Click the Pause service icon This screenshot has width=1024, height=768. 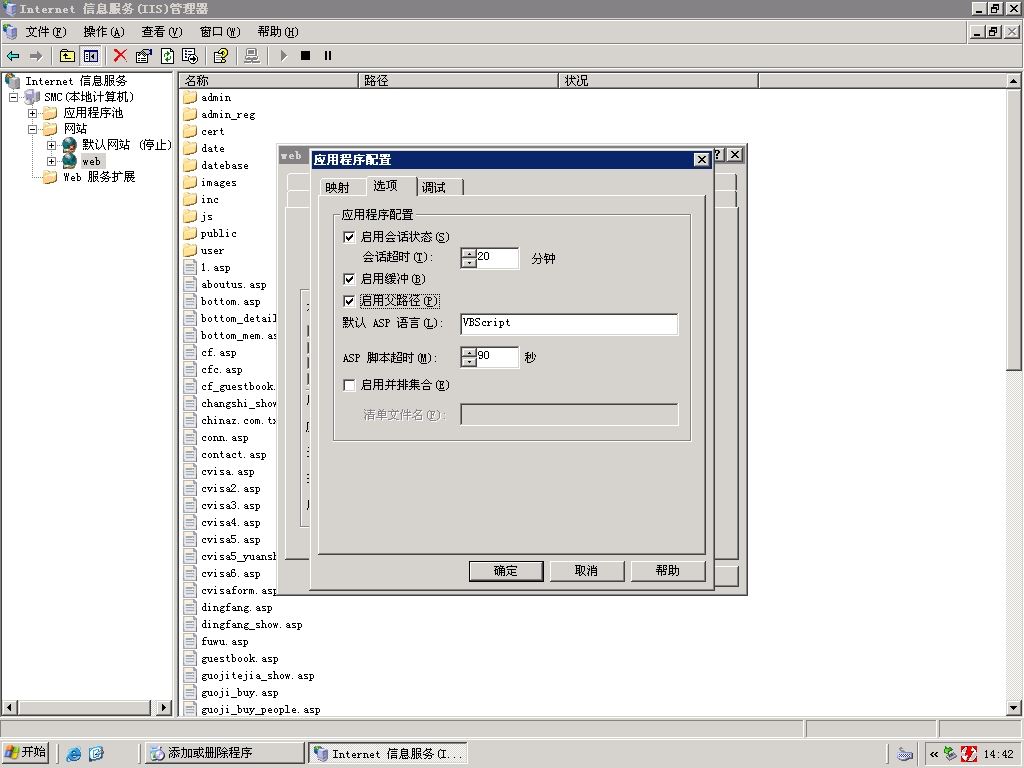pos(328,56)
